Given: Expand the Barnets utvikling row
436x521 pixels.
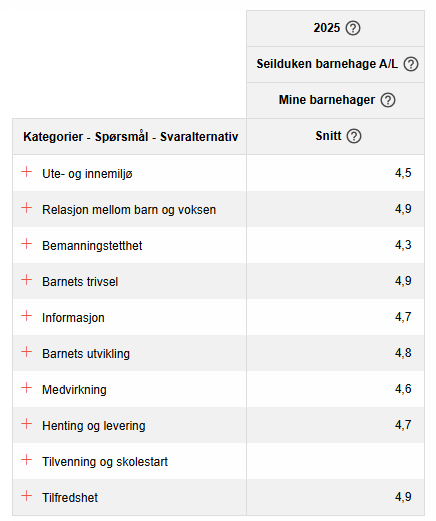Looking at the screenshot, I should (x=26, y=352).
